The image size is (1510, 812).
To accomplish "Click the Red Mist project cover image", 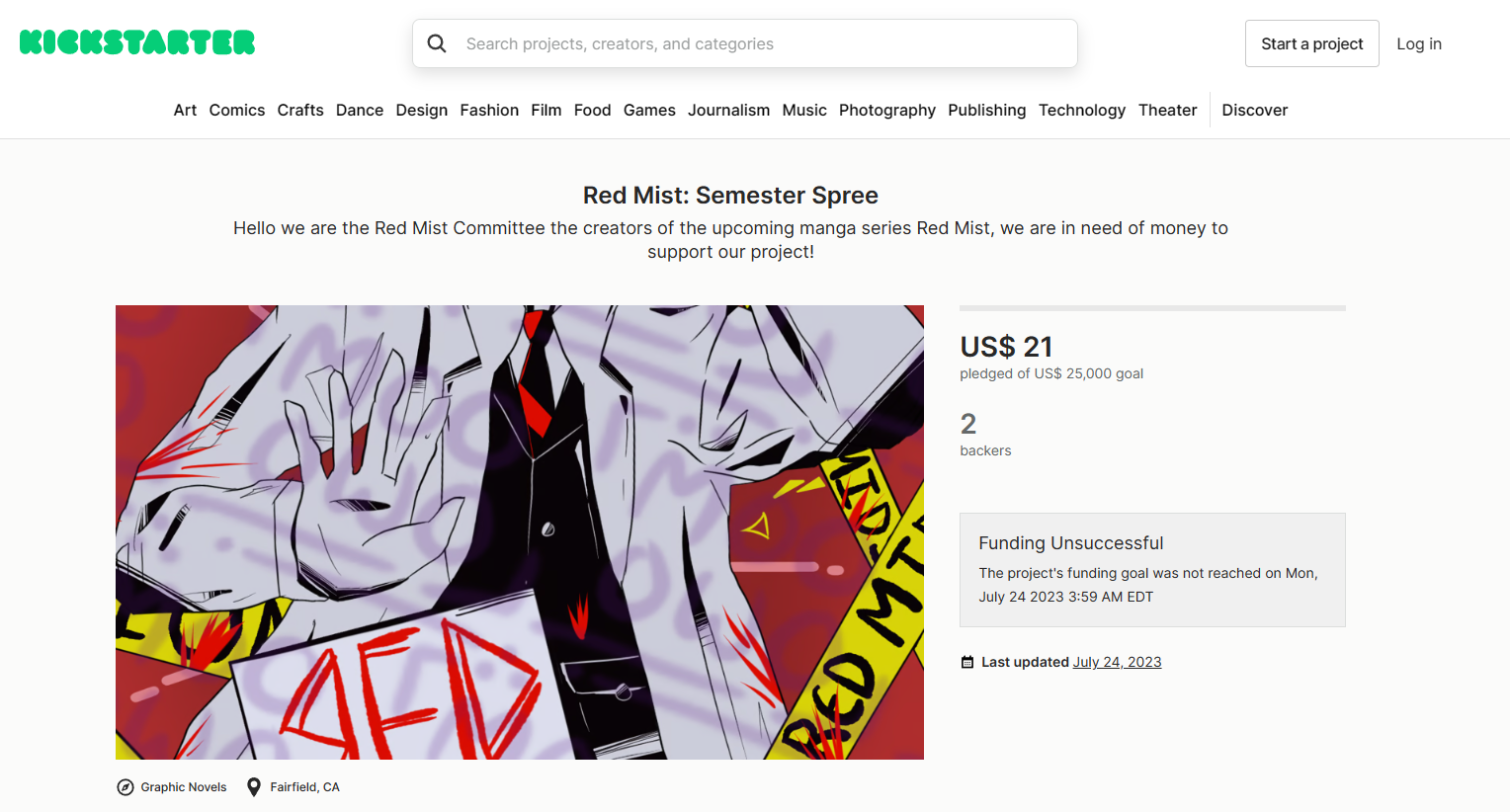I will pos(520,532).
